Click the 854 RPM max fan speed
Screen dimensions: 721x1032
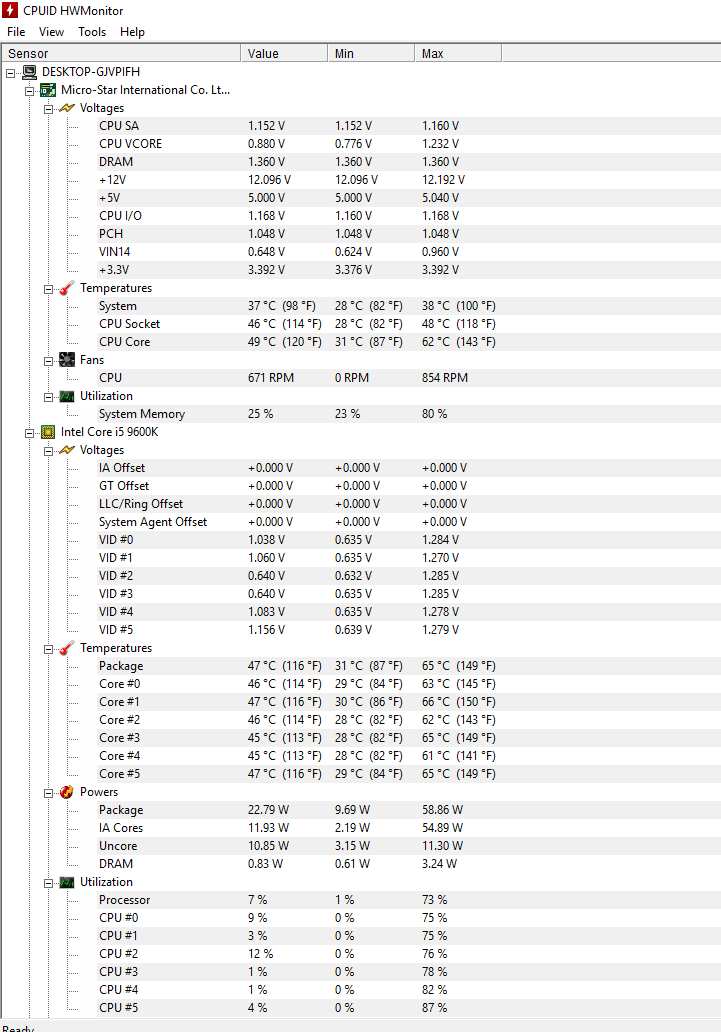tap(445, 378)
